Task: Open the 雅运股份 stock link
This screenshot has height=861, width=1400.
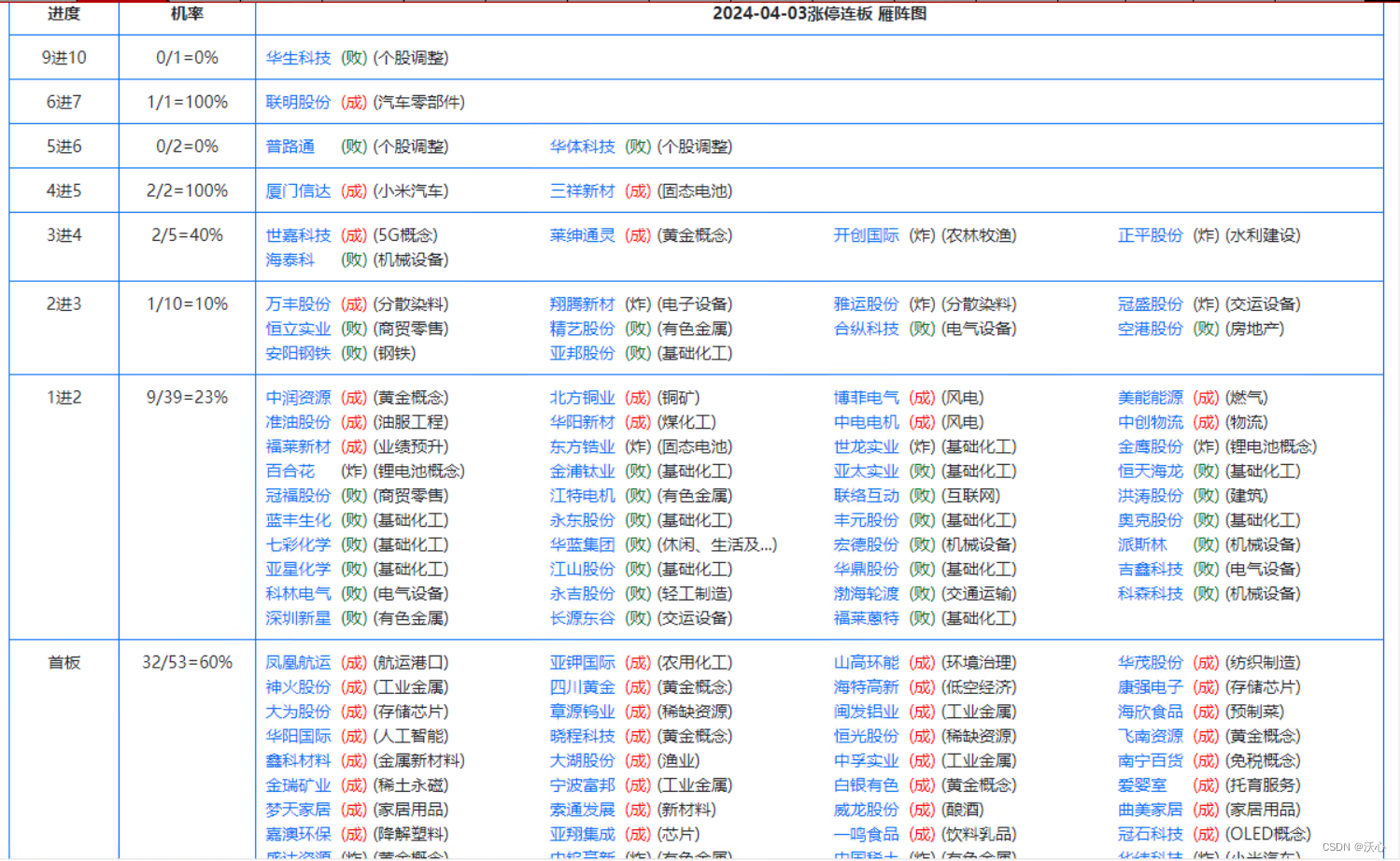Action: coord(866,304)
